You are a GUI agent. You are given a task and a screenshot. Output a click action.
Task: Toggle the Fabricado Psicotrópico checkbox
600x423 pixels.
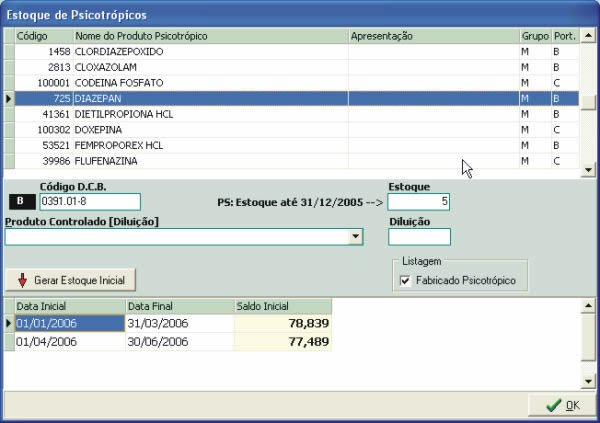pyautogui.click(x=405, y=281)
